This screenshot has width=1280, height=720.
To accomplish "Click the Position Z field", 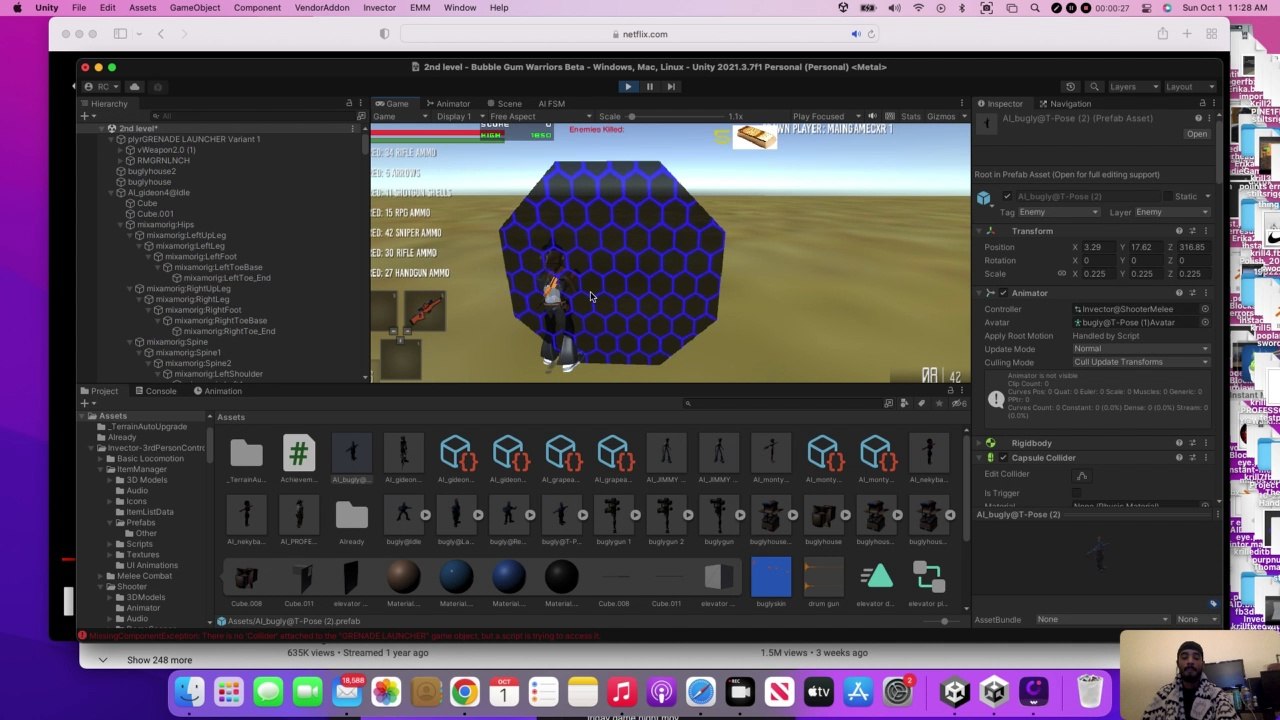I will click(1192, 247).
